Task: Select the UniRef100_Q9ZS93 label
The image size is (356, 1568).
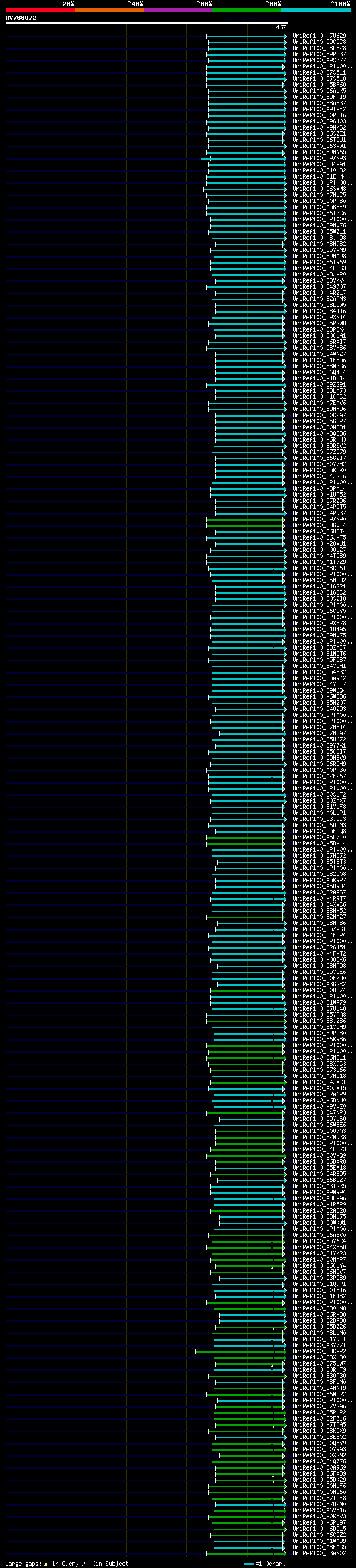Action: [x=319, y=159]
